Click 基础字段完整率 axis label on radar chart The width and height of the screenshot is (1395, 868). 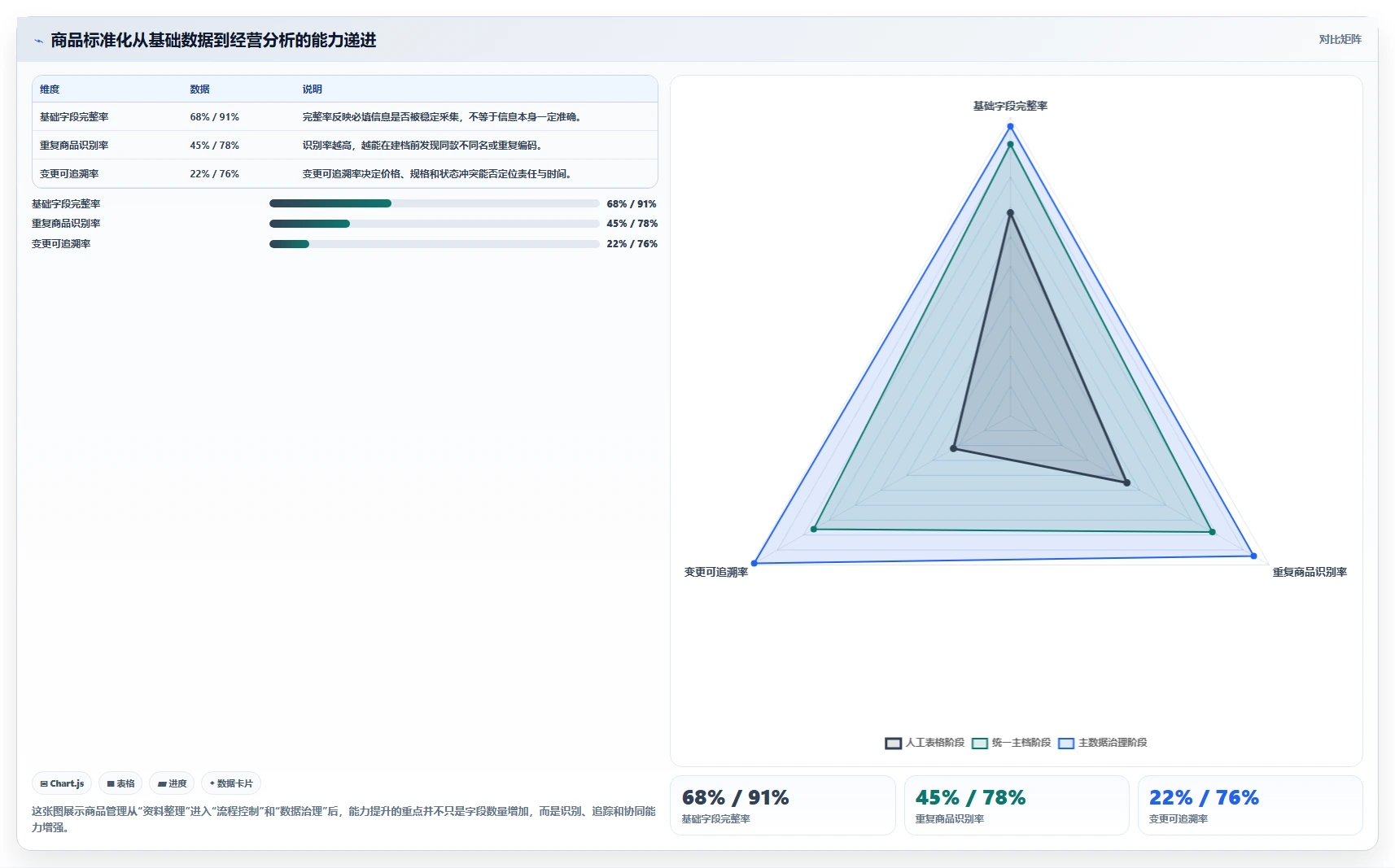click(1010, 107)
